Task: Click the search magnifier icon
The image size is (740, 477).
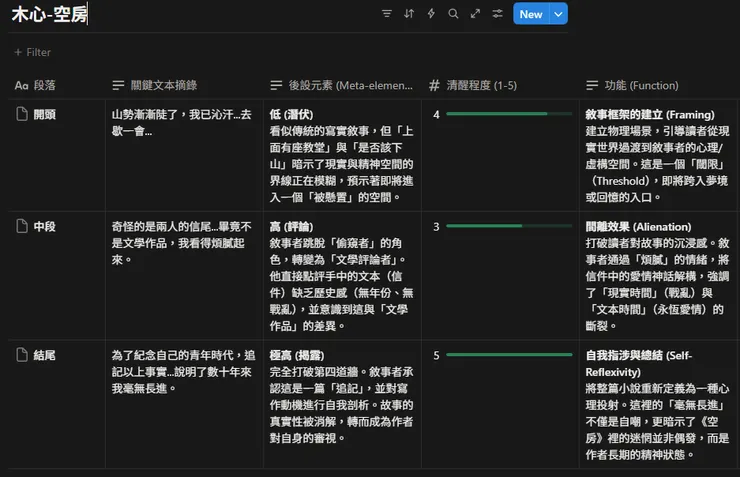Action: (453, 14)
